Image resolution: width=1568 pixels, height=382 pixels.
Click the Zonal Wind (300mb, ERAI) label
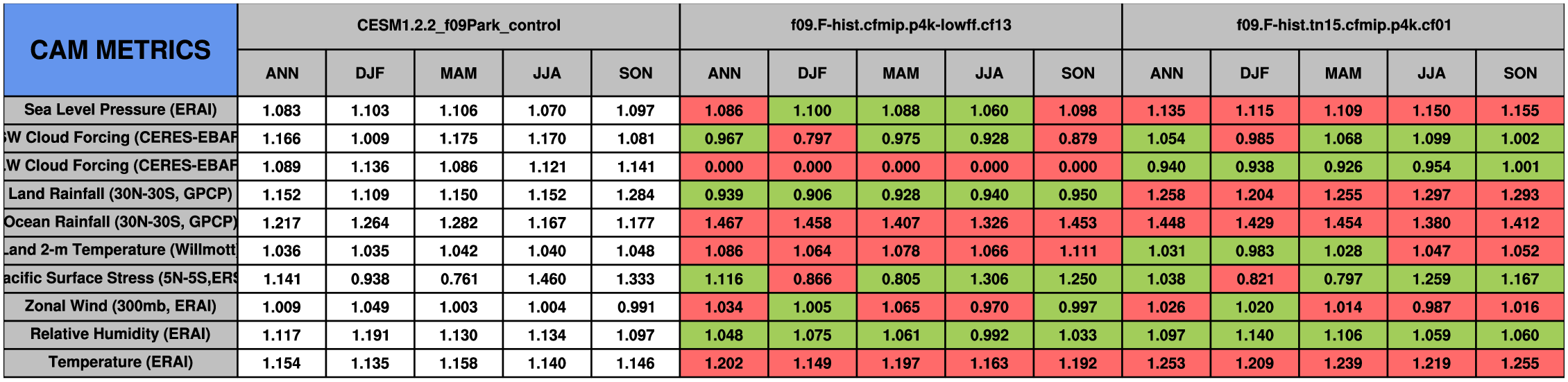click(121, 306)
